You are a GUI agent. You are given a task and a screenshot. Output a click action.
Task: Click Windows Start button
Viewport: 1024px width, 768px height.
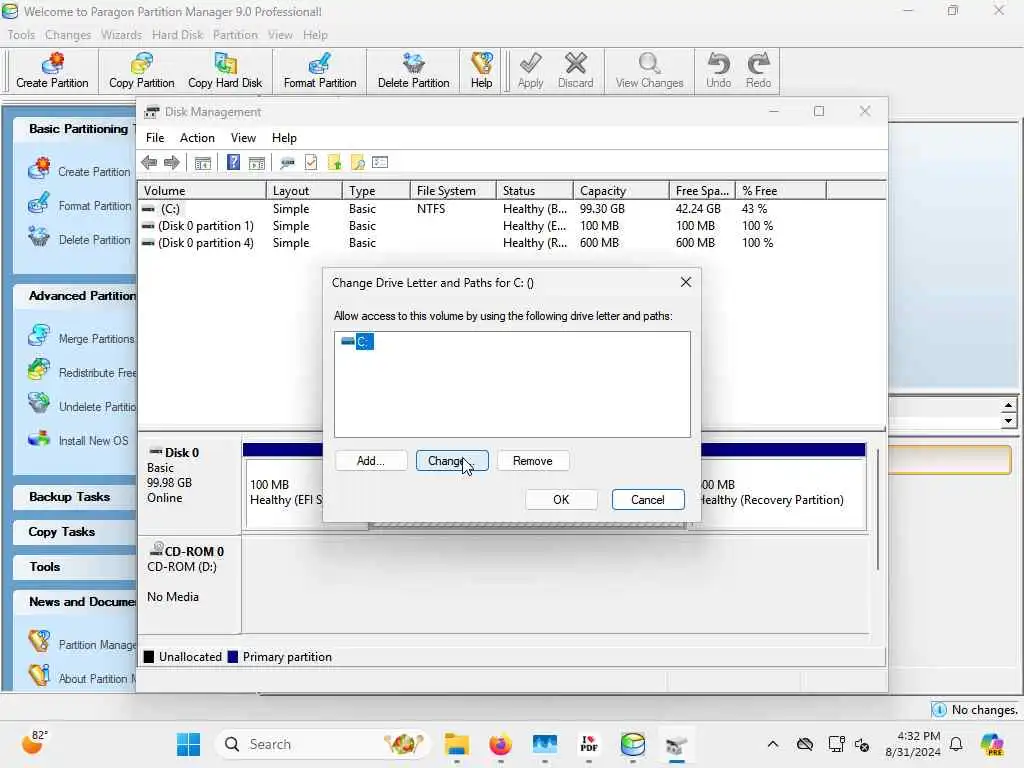[189, 744]
